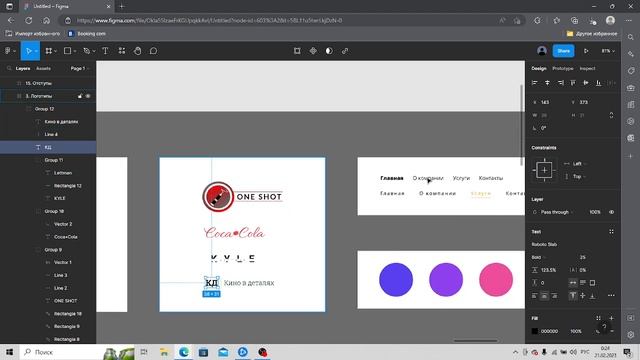Open the Resources tool in toolbar
Image resolution: width=640 pixels, height=360 pixels.
[x=122, y=51]
